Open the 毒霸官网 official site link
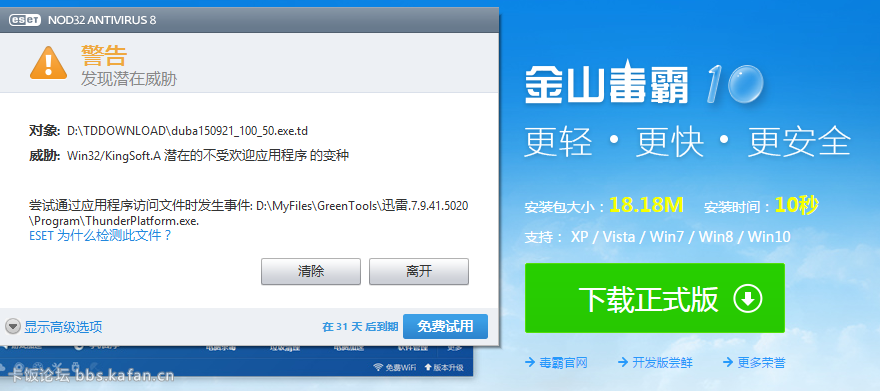The height and width of the screenshot is (391, 880). [x=556, y=362]
